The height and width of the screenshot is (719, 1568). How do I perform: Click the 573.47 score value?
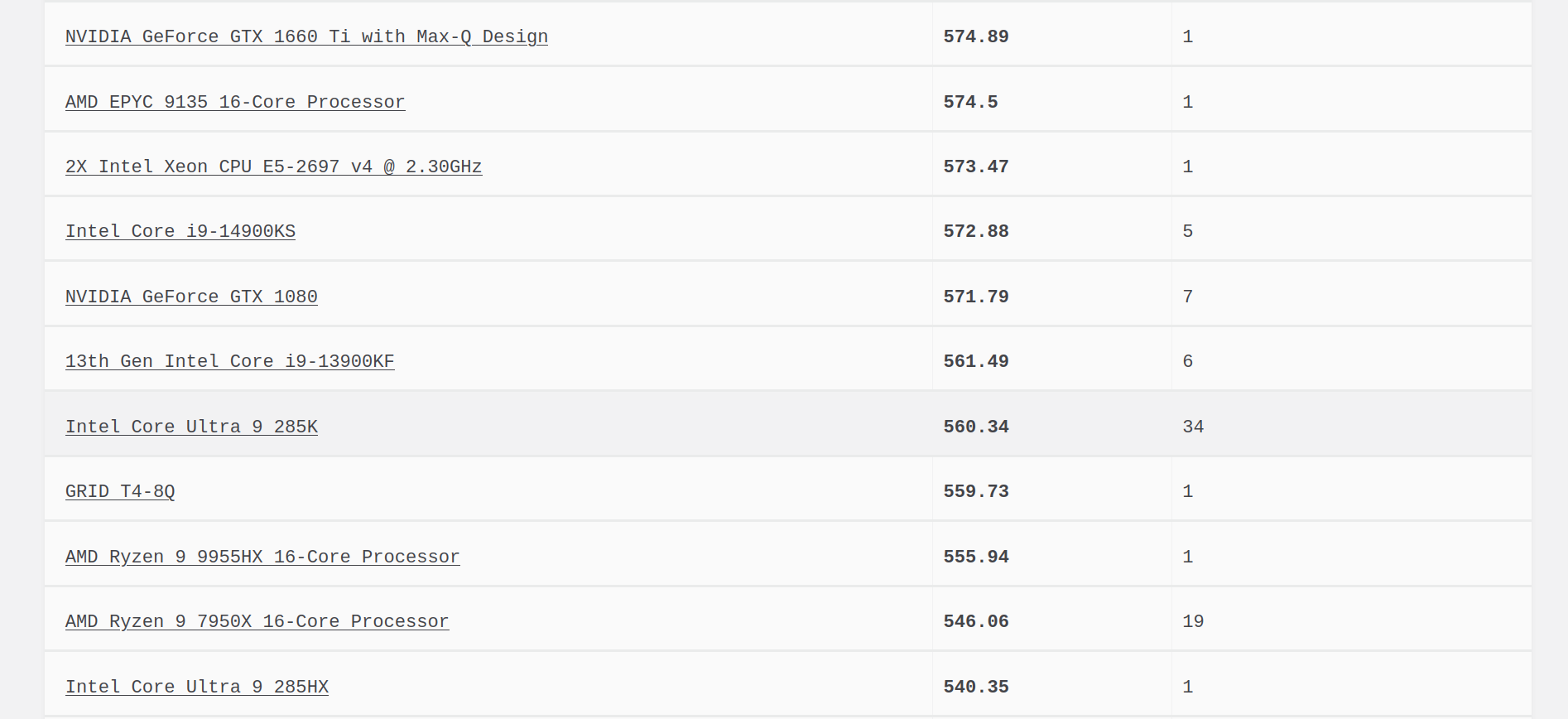pyautogui.click(x=976, y=166)
